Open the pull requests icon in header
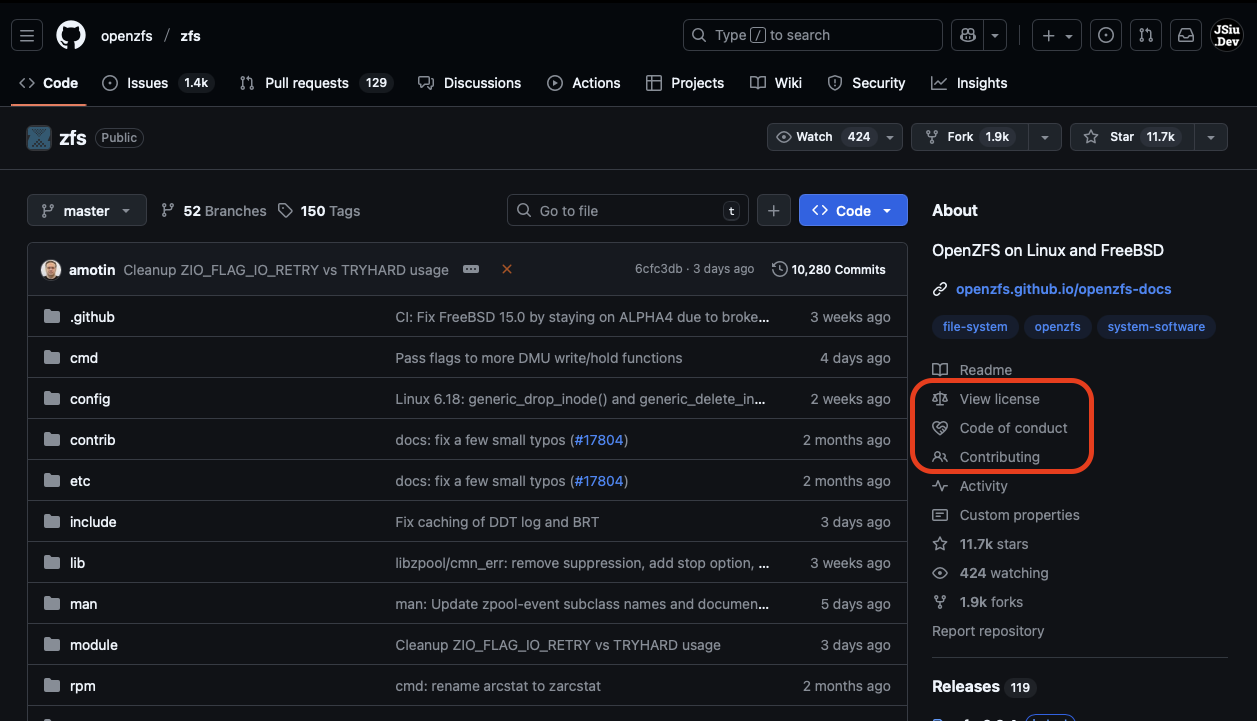1257x721 pixels. click(x=1146, y=36)
